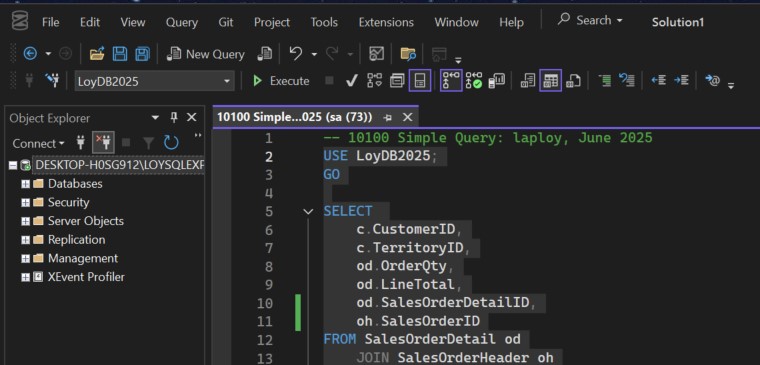Viewport: 760px width, 365px height.
Task: Open the Undo history dropdown arrow
Action: [314, 54]
